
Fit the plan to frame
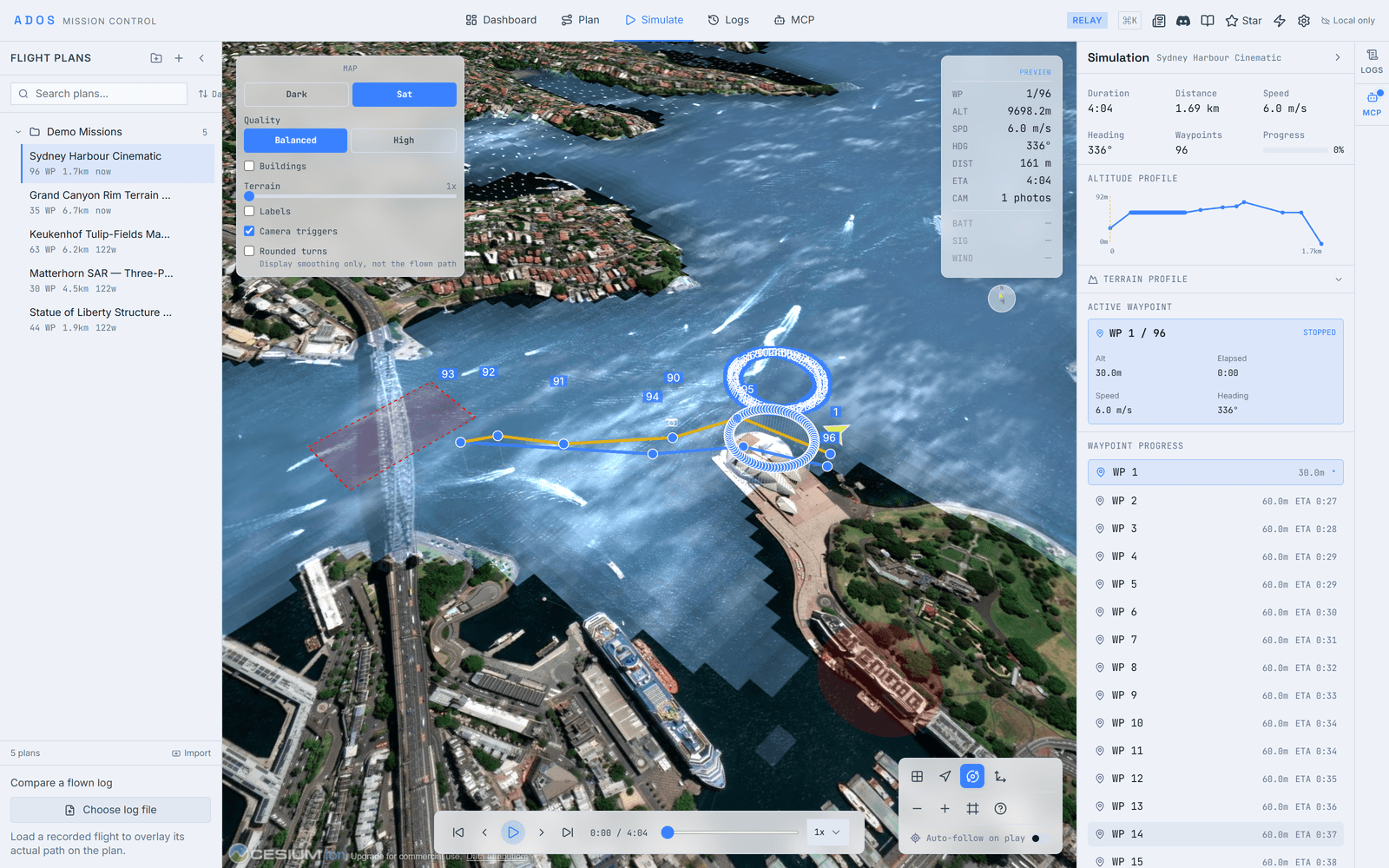click(972, 809)
